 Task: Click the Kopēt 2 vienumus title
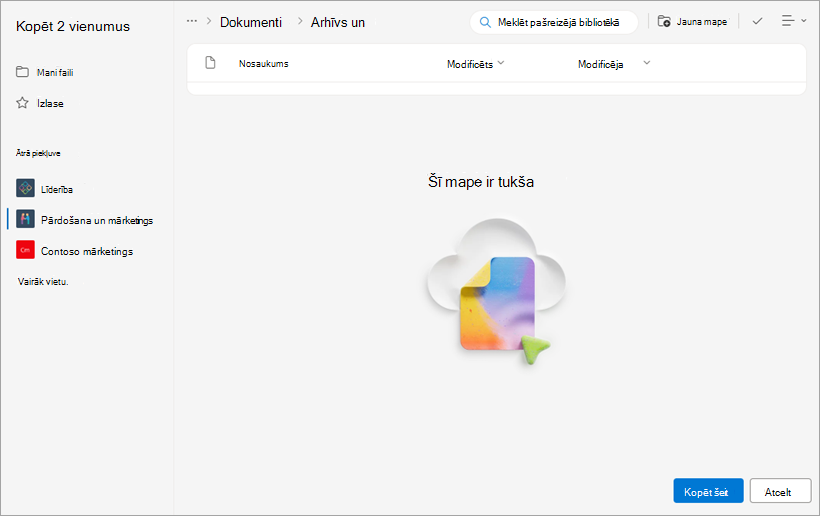73,26
